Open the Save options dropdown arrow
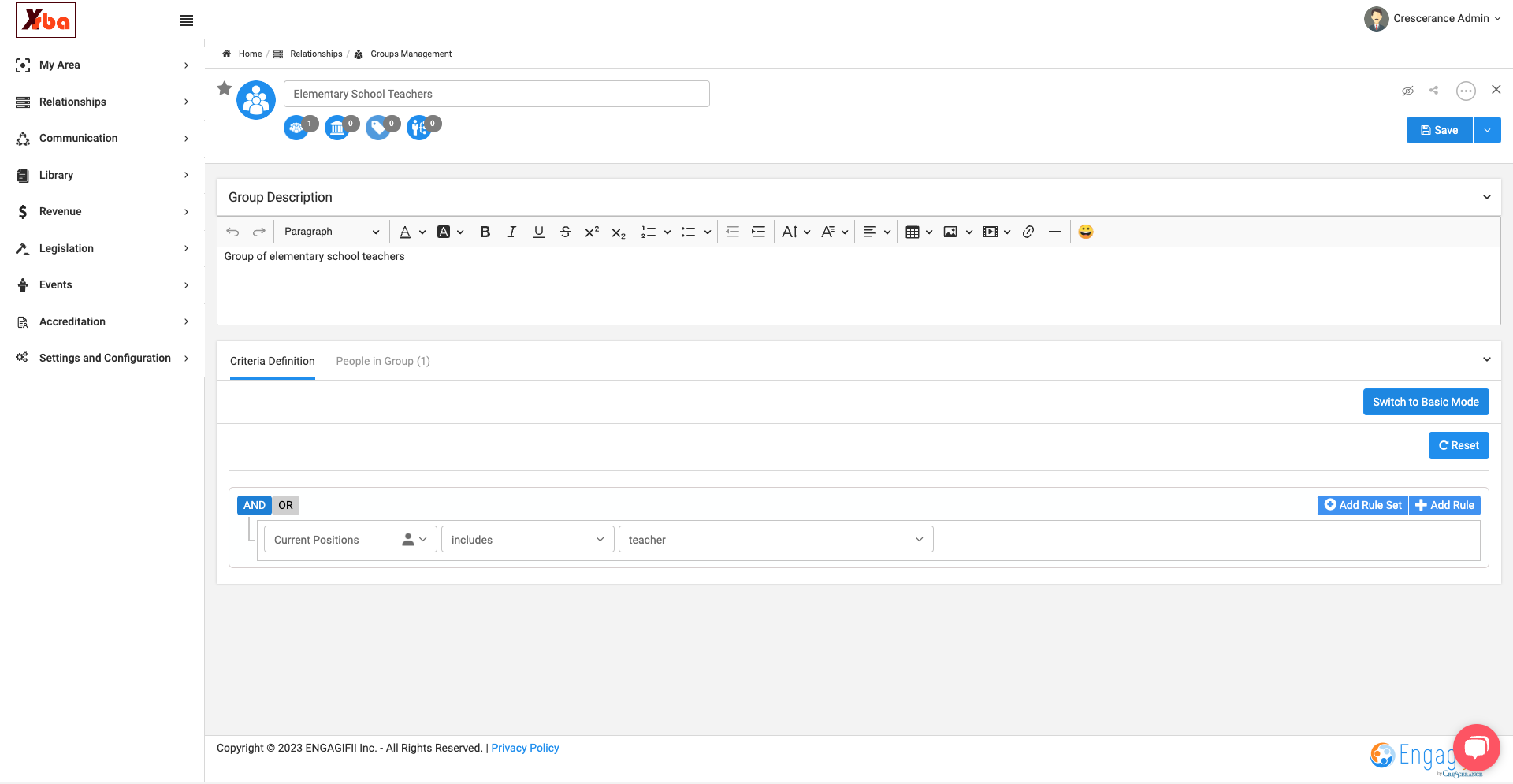Viewport: 1513px width, 784px height. (x=1487, y=130)
